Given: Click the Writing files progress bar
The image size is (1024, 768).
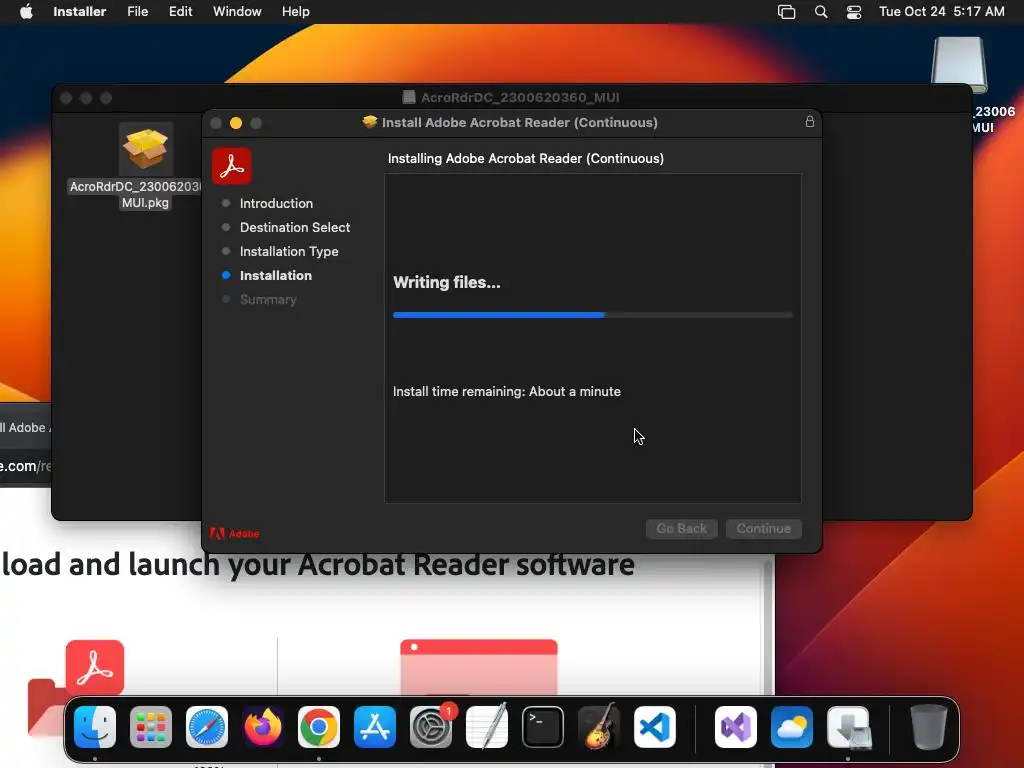Looking at the screenshot, I should coord(592,315).
